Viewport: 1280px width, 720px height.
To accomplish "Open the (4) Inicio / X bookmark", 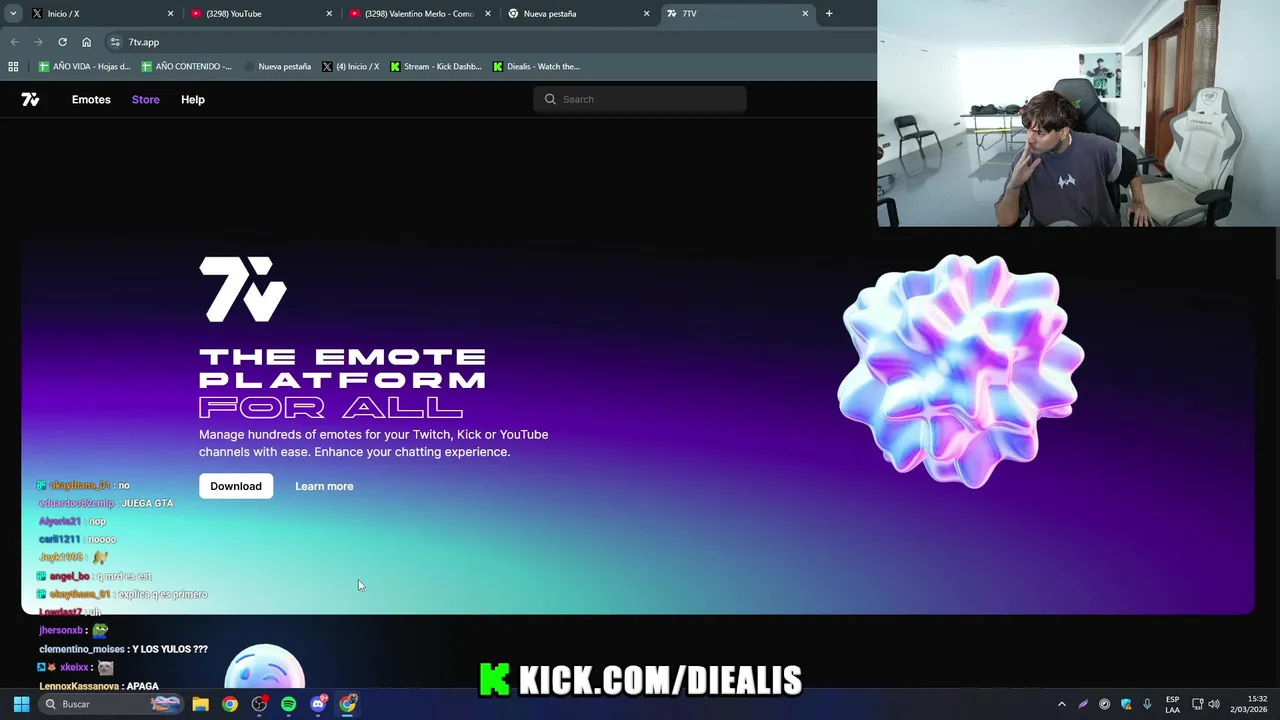I will click(x=351, y=67).
